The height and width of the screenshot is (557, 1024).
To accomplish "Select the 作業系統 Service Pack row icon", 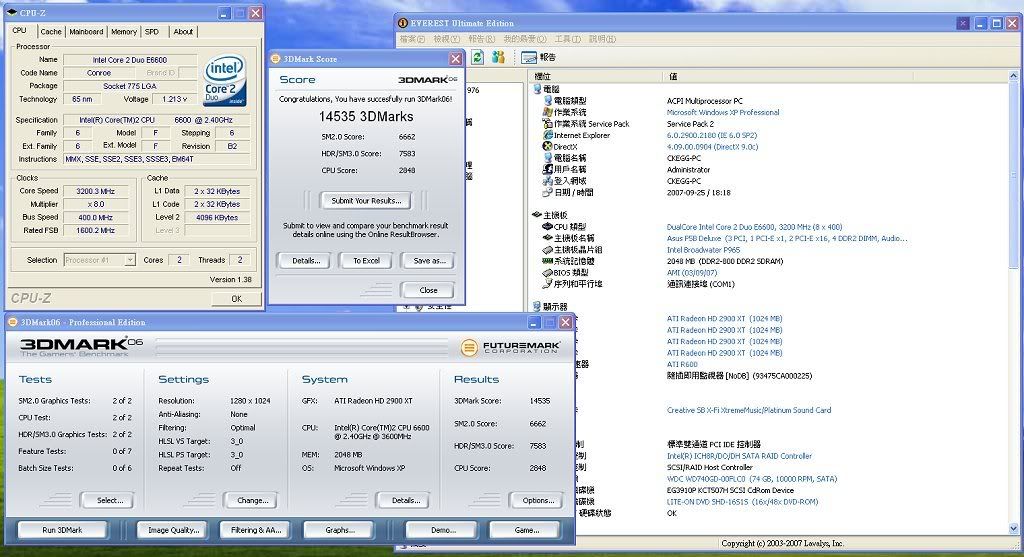I will coord(548,123).
